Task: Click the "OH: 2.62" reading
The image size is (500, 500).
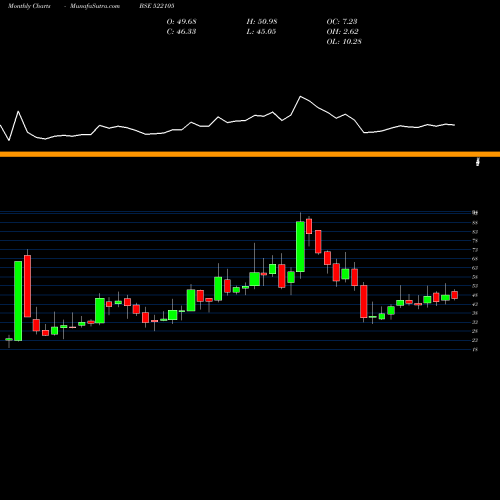Action: pyautogui.click(x=342, y=32)
